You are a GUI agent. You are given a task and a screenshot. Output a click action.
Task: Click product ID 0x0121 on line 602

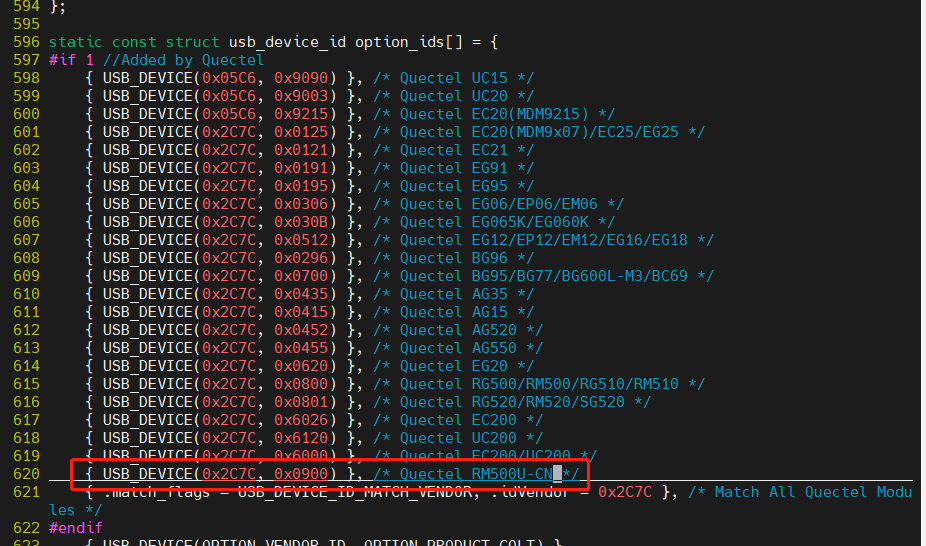(x=301, y=150)
